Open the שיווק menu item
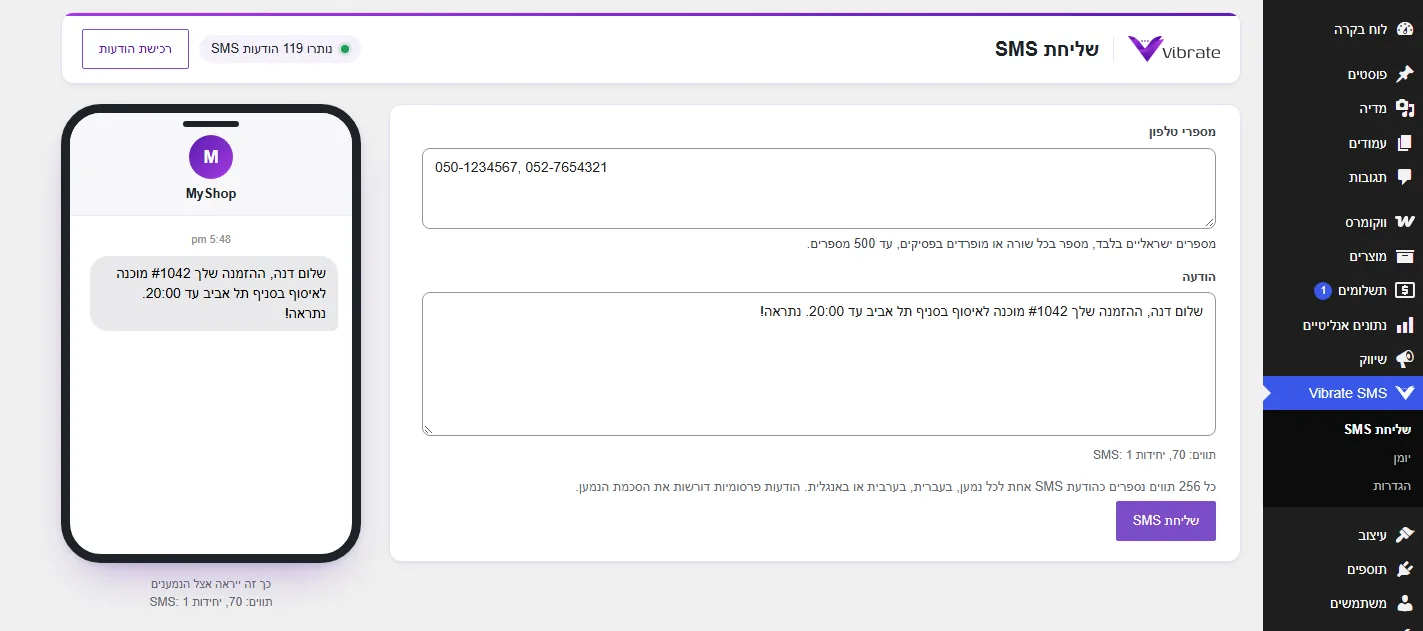The height and width of the screenshot is (631, 1423). (x=1373, y=360)
